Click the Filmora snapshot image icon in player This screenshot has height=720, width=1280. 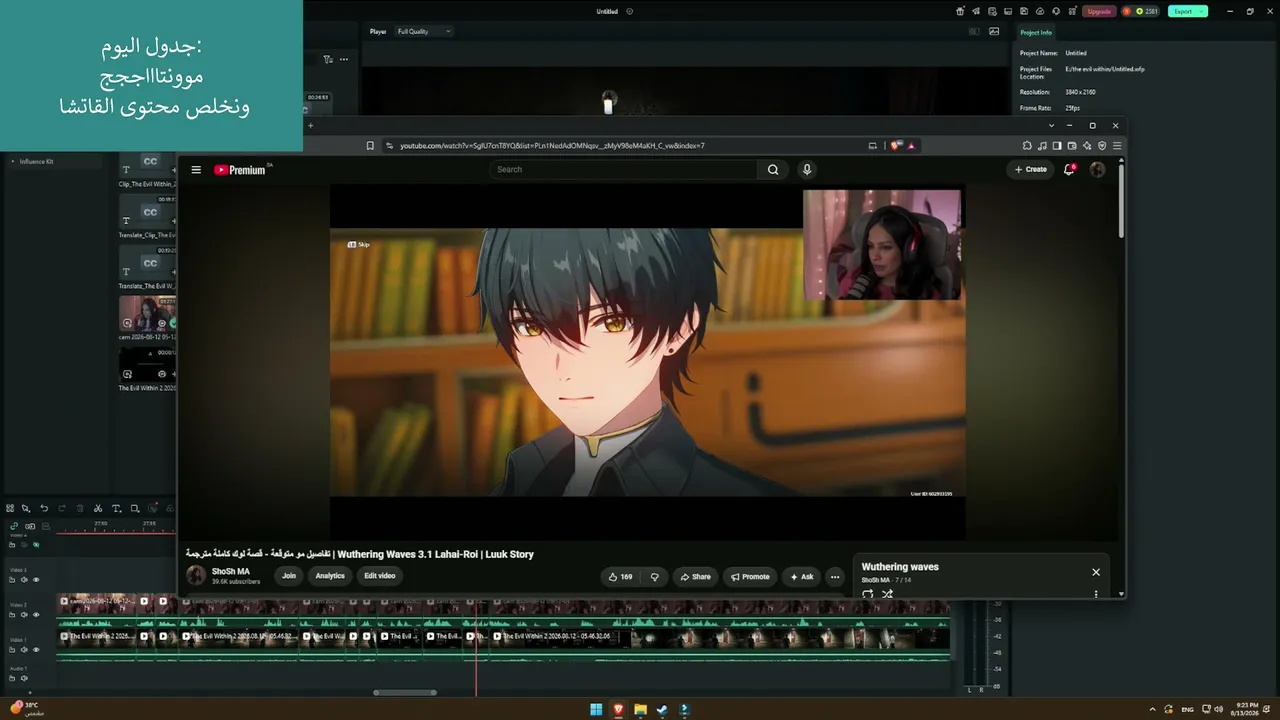tap(994, 32)
